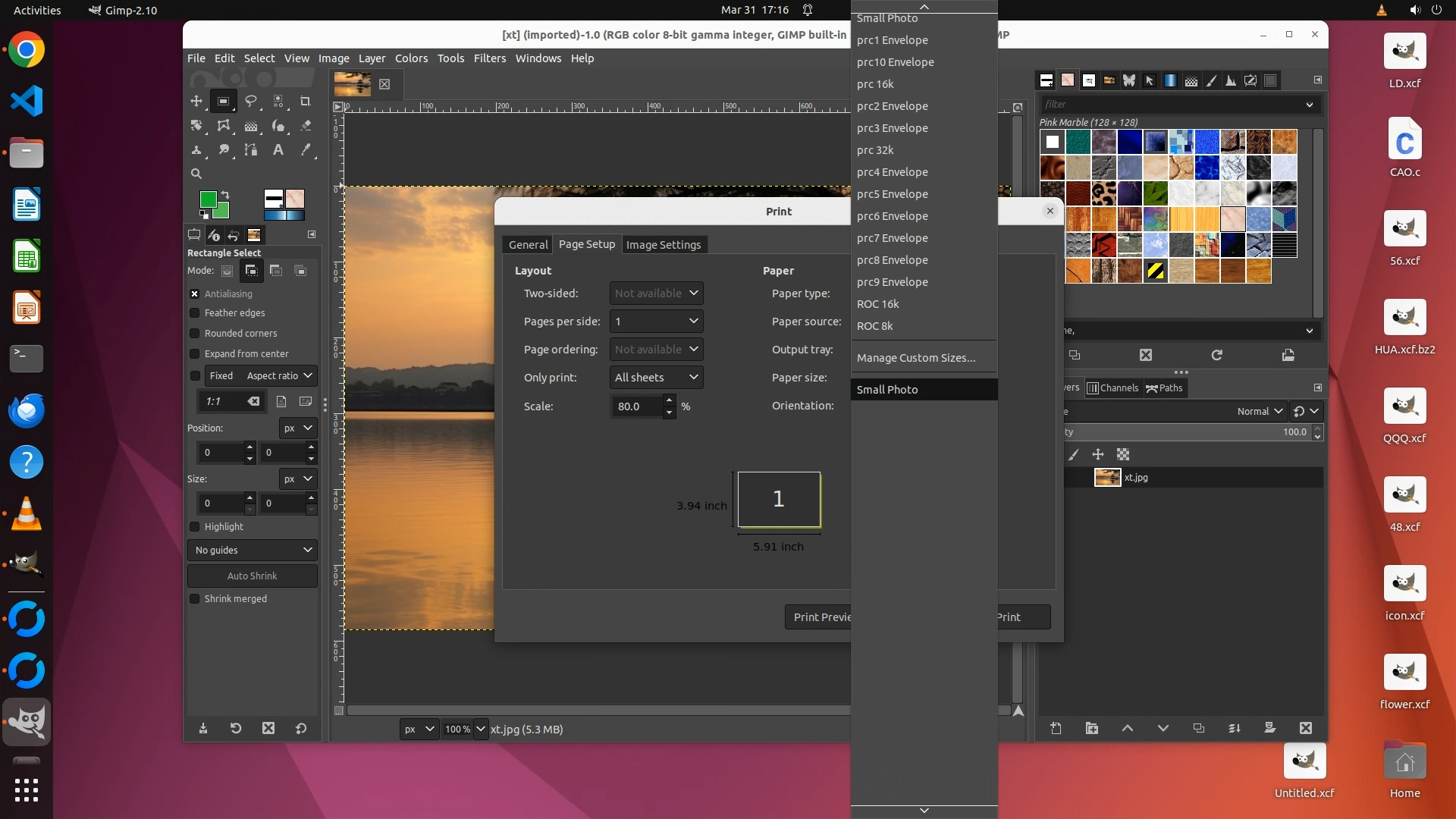
Task: Click the Auto Shrink button
Action: [253, 576]
